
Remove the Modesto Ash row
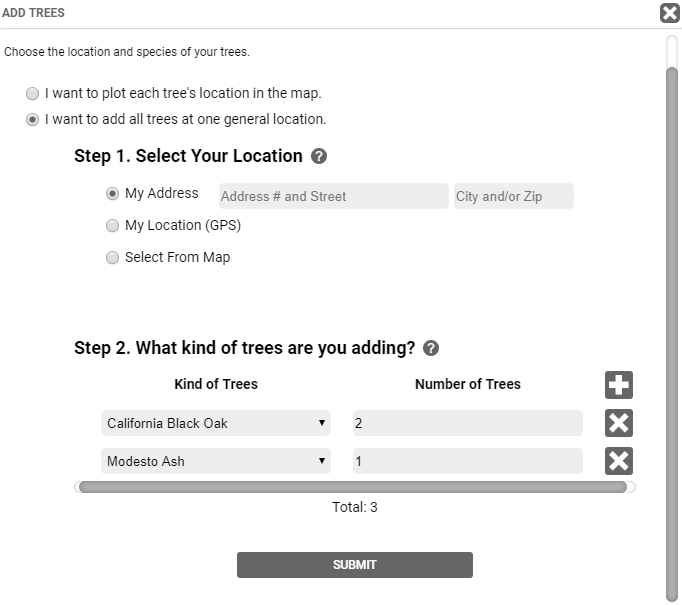(618, 461)
